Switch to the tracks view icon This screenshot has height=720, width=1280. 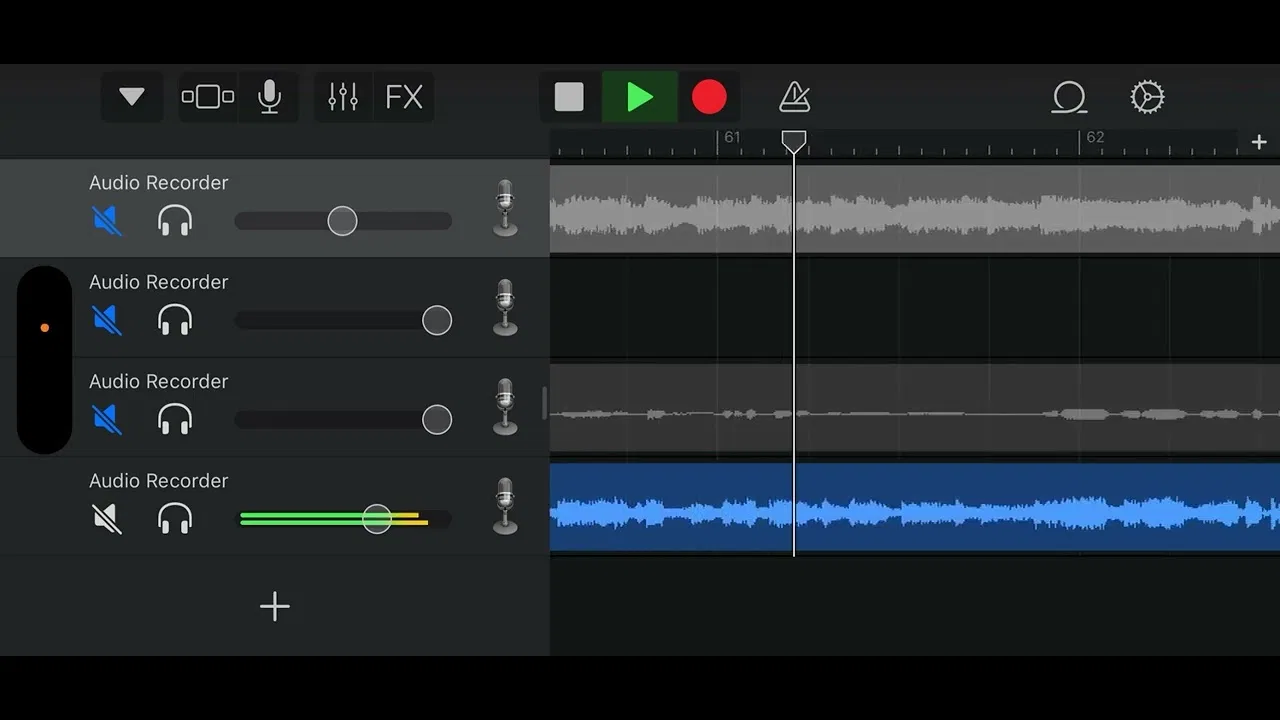[208, 97]
